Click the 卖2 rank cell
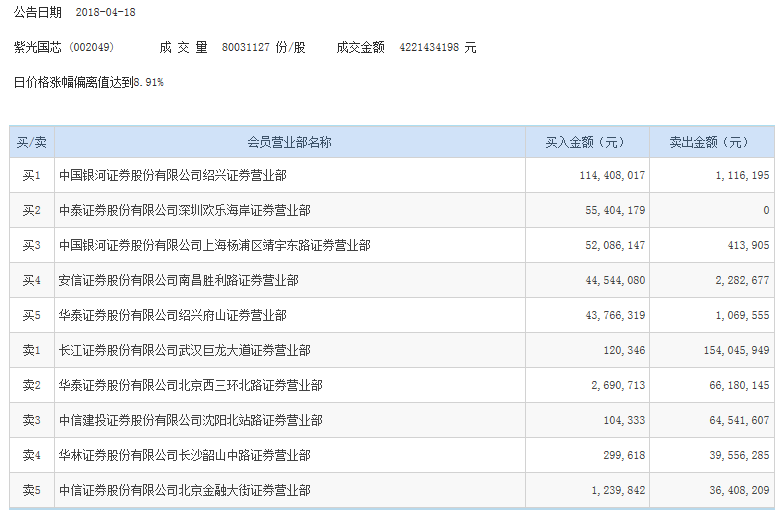Image resolution: width=783 pixels, height=517 pixels. pos(31,385)
